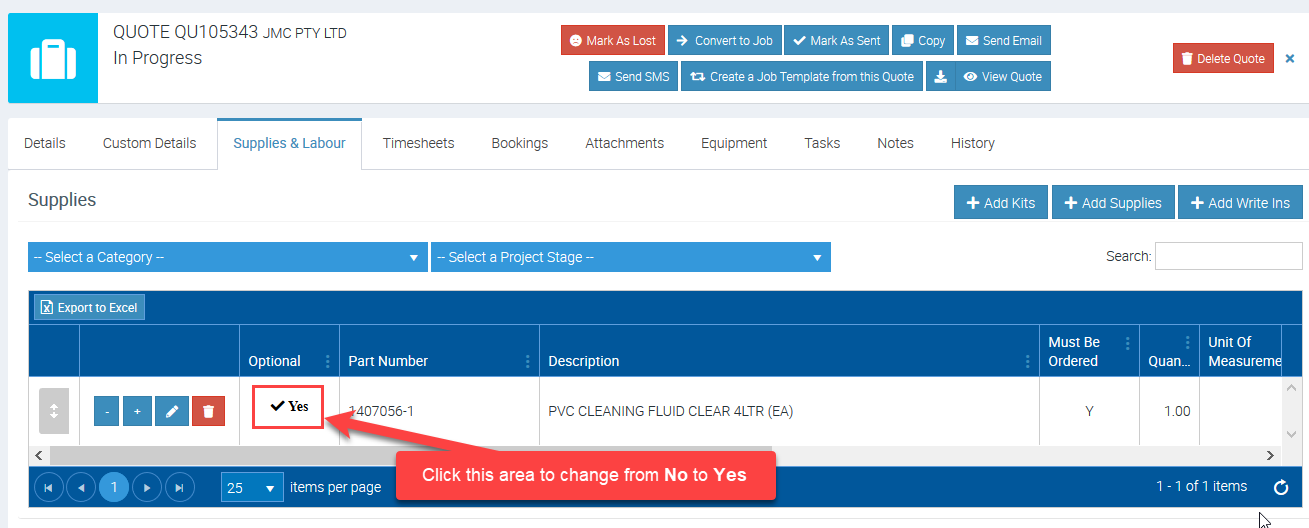
Task: Click into the Search input field
Action: tap(1228, 256)
